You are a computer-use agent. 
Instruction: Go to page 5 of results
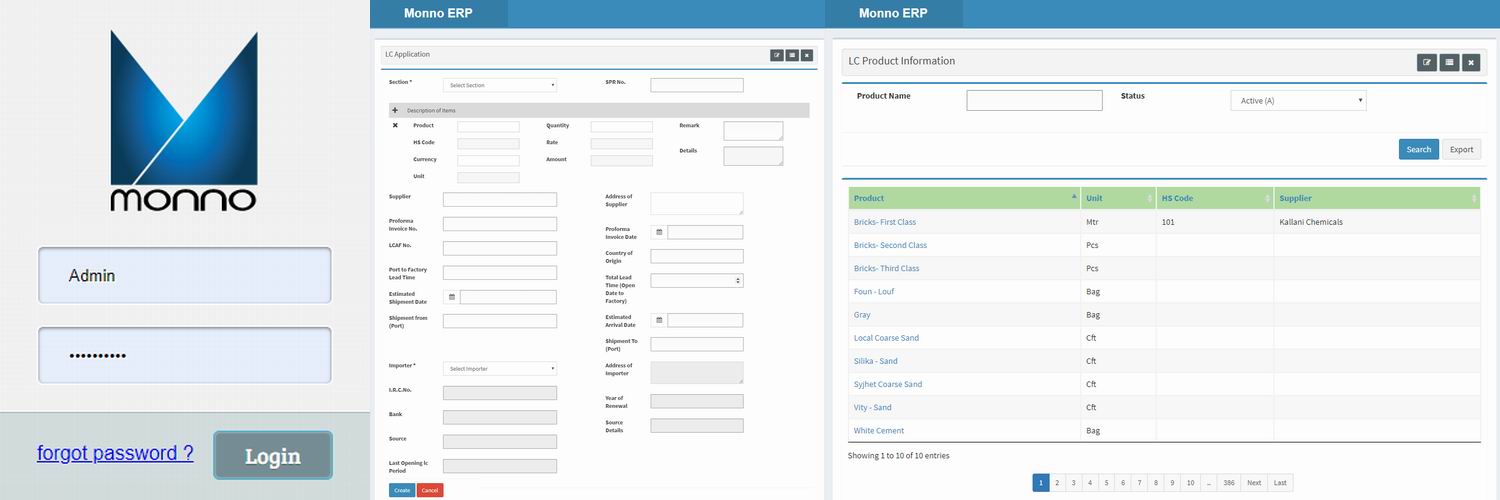point(1106,483)
